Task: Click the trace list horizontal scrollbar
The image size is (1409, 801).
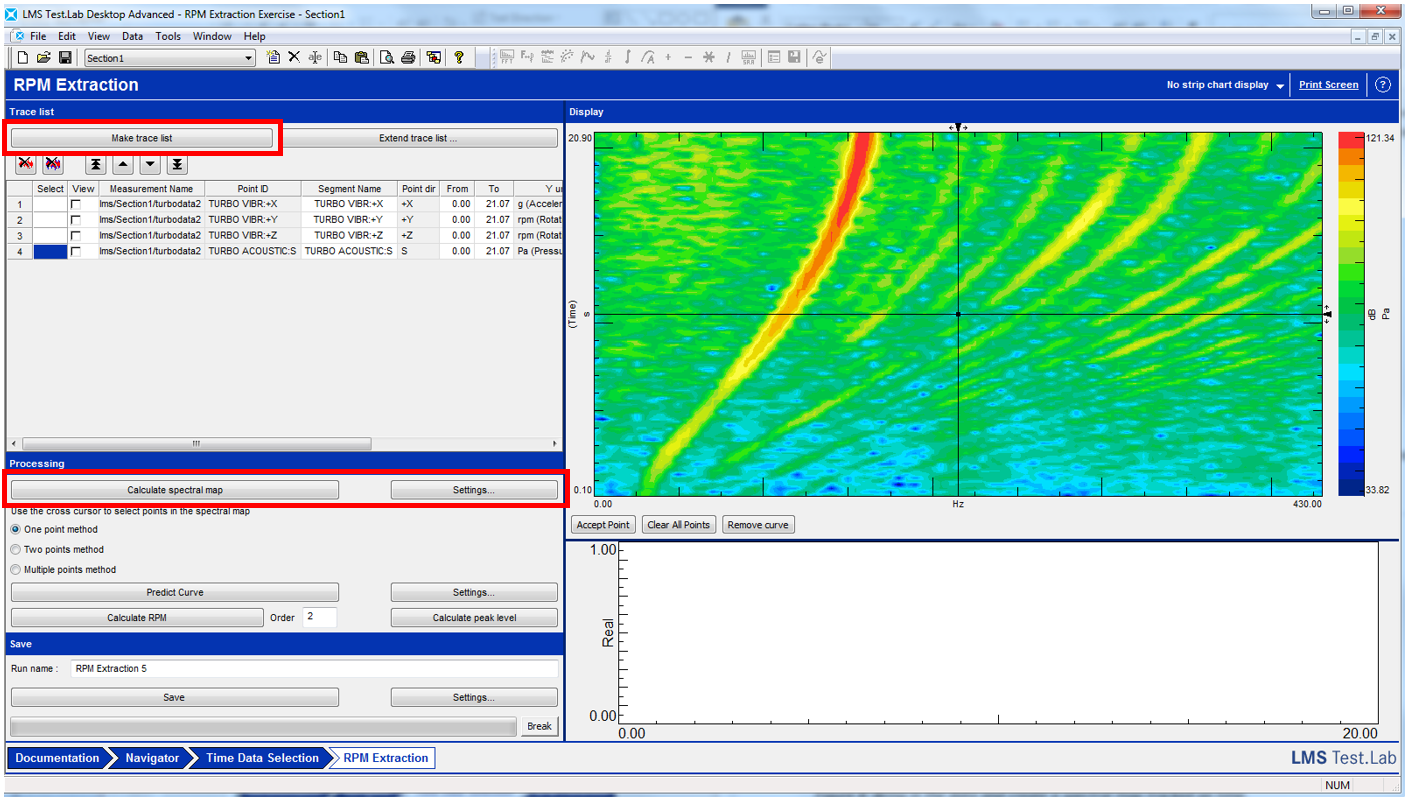Action: pyautogui.click(x=196, y=443)
